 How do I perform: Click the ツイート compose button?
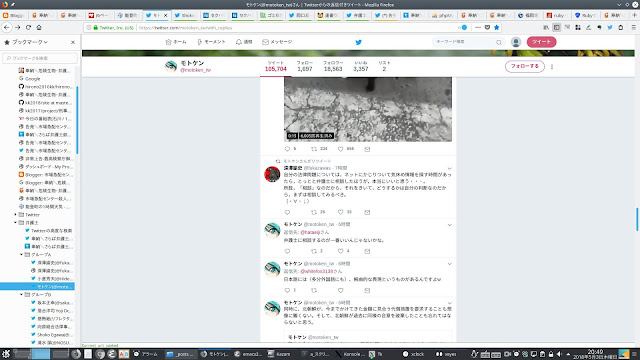click(541, 42)
